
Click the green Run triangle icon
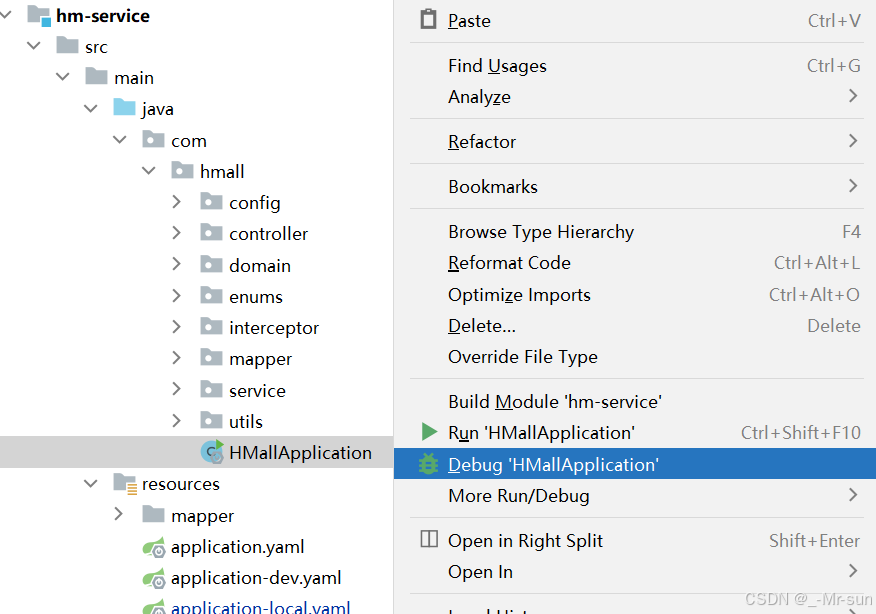point(429,432)
